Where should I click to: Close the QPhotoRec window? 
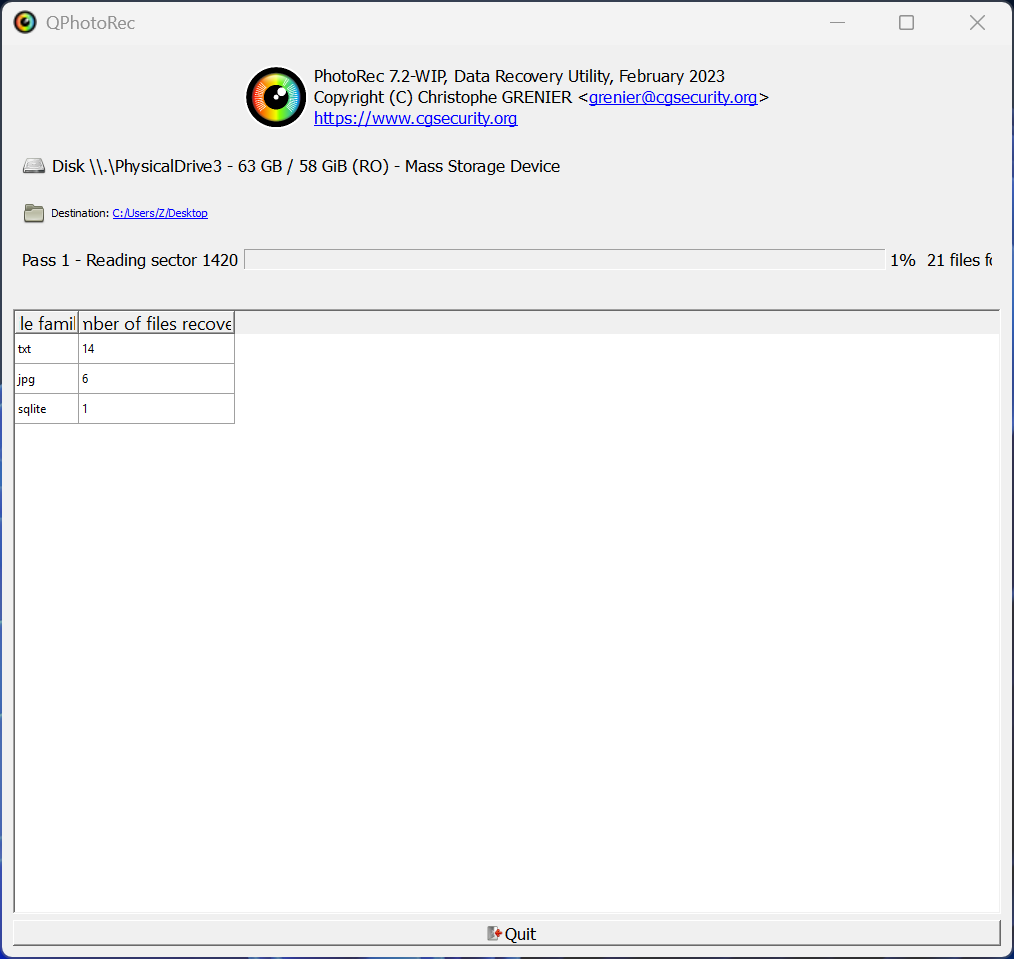pos(977,23)
